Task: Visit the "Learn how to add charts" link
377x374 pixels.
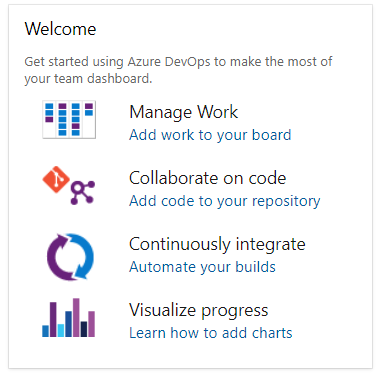Action: pyautogui.click(x=211, y=333)
